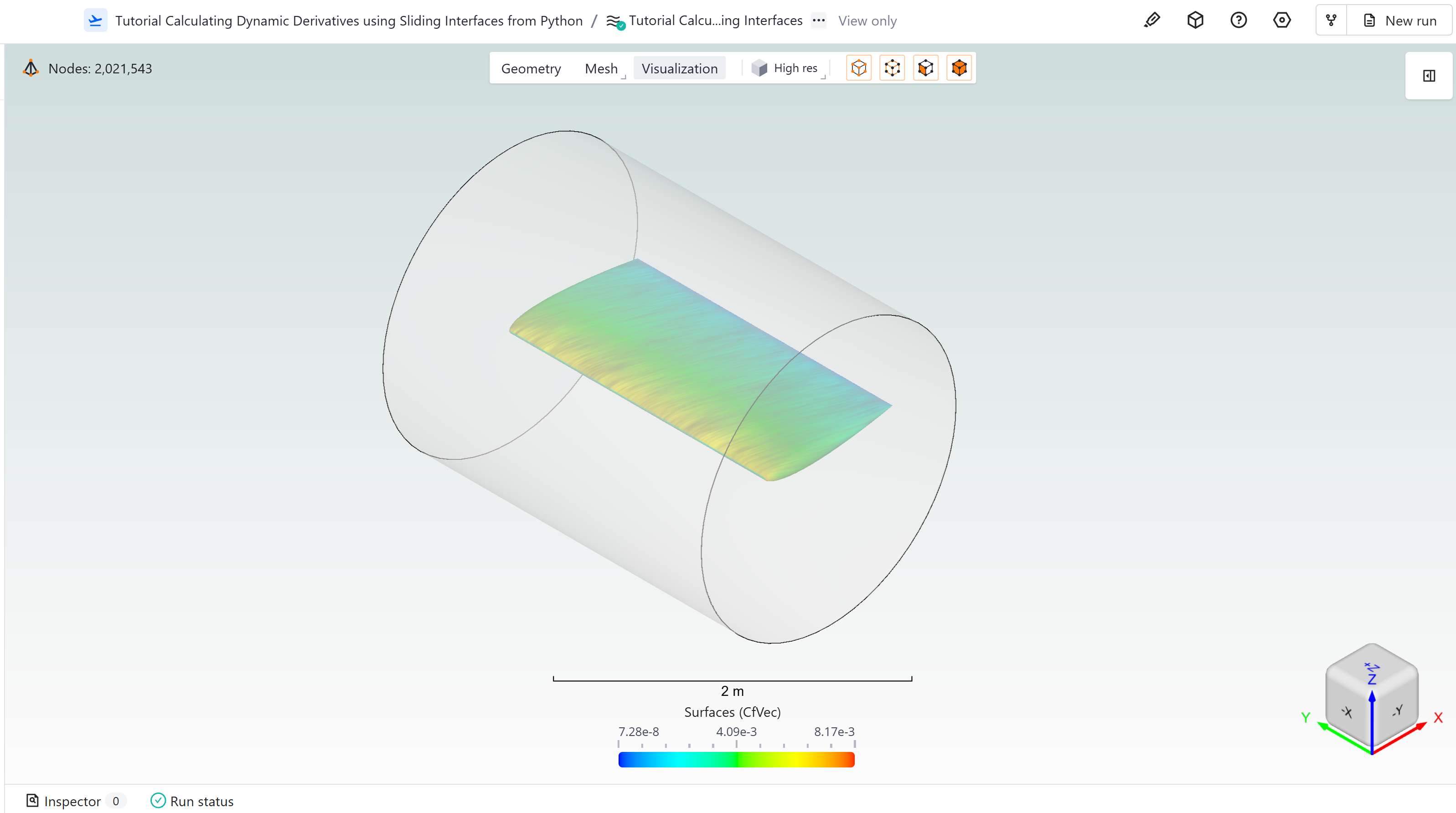Open the help question mark icon
1456x813 pixels.
pyautogui.click(x=1239, y=21)
